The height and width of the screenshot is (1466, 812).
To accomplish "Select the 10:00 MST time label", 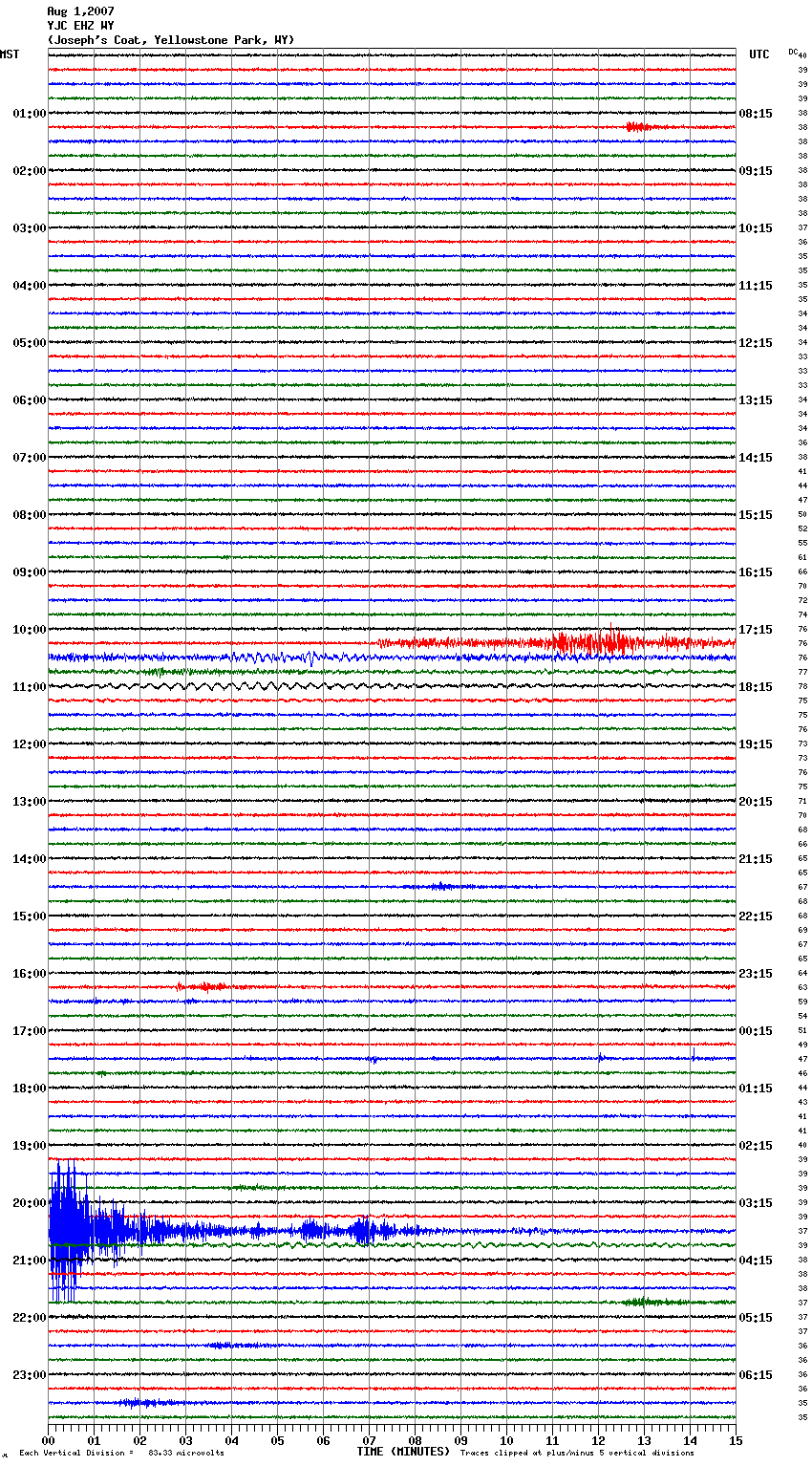I will click(30, 630).
